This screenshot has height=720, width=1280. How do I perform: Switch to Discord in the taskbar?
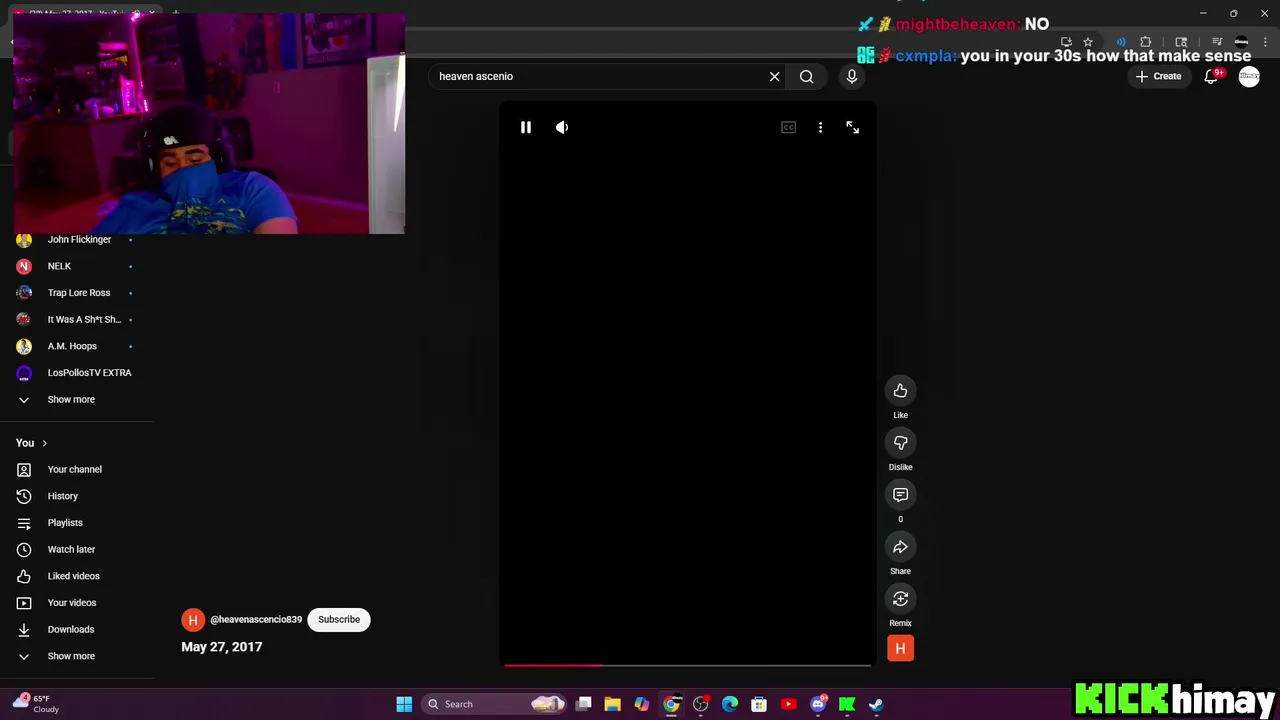818,705
